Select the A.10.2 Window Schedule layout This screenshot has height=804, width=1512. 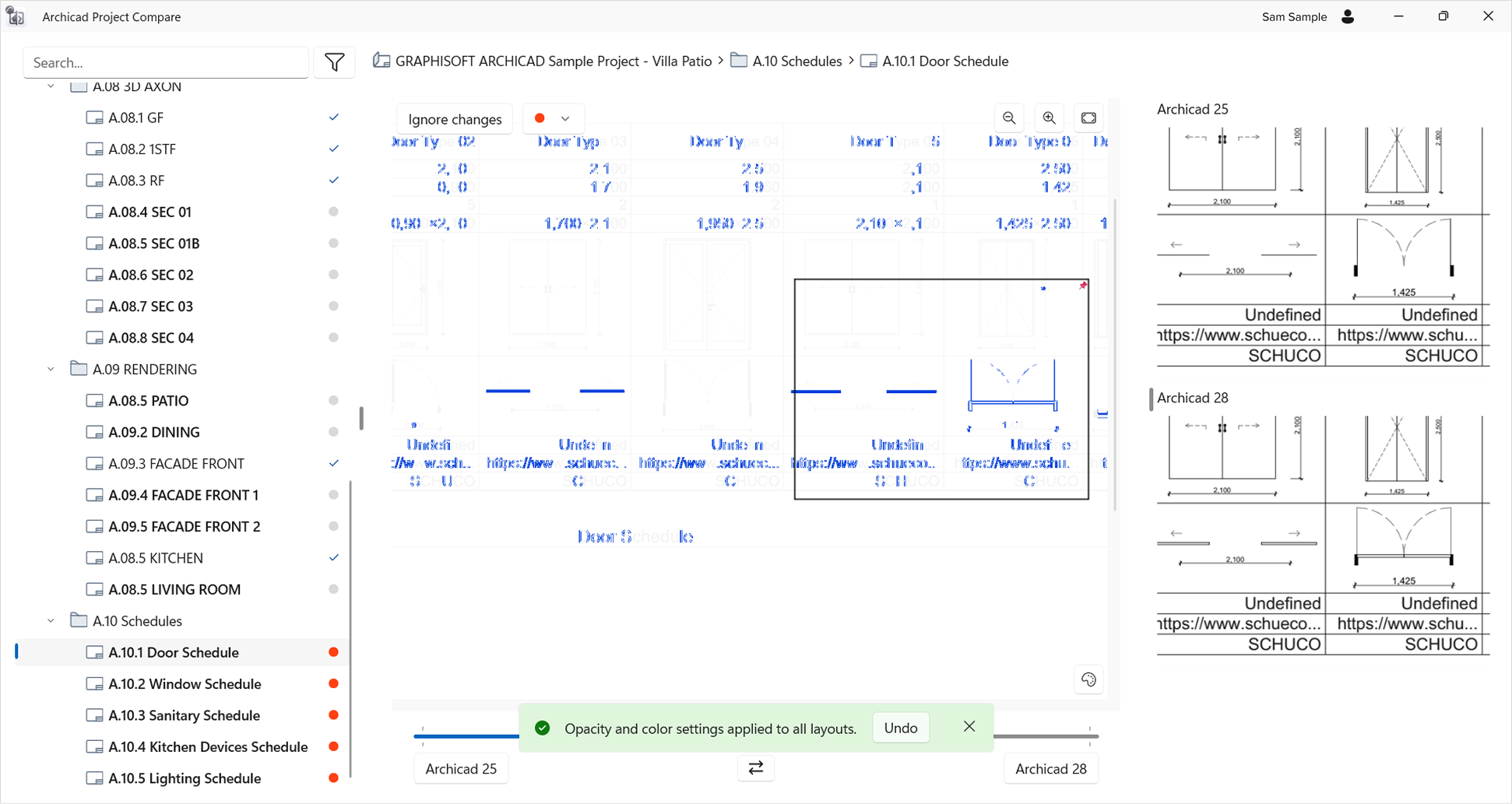point(185,684)
